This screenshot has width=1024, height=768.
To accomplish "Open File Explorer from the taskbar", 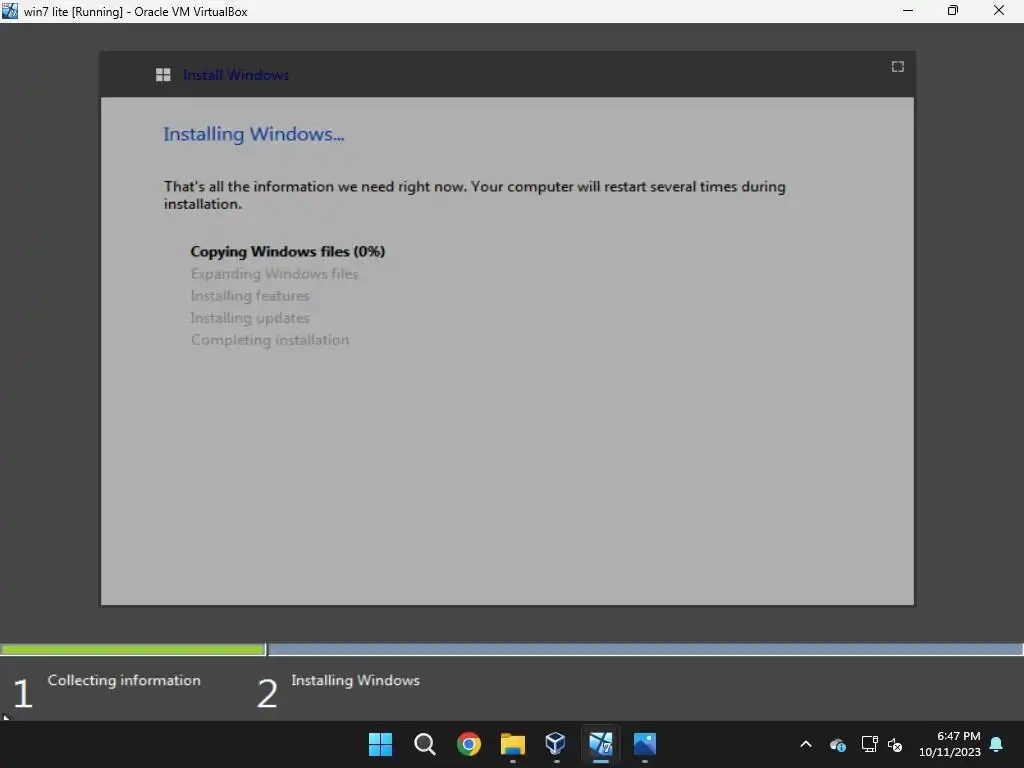I will pos(513,744).
